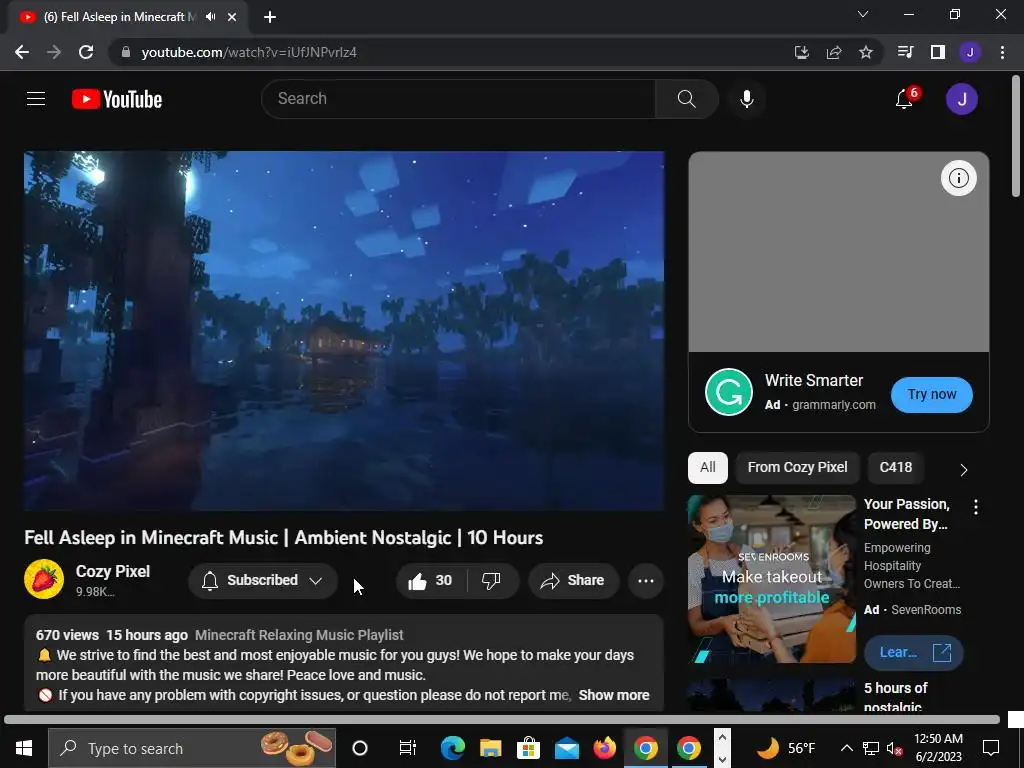
Task: Open more actions ellipsis under video
Action: (646, 581)
